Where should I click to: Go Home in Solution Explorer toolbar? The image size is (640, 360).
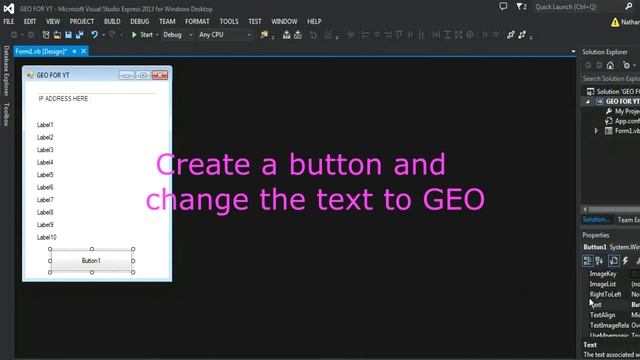click(610, 65)
